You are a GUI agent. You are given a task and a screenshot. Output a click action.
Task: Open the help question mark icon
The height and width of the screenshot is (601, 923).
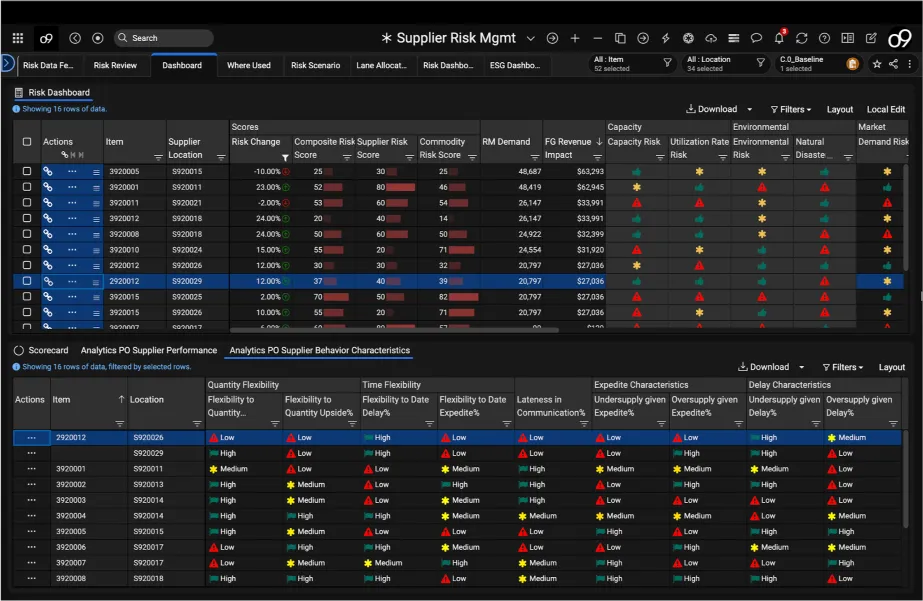(824, 39)
